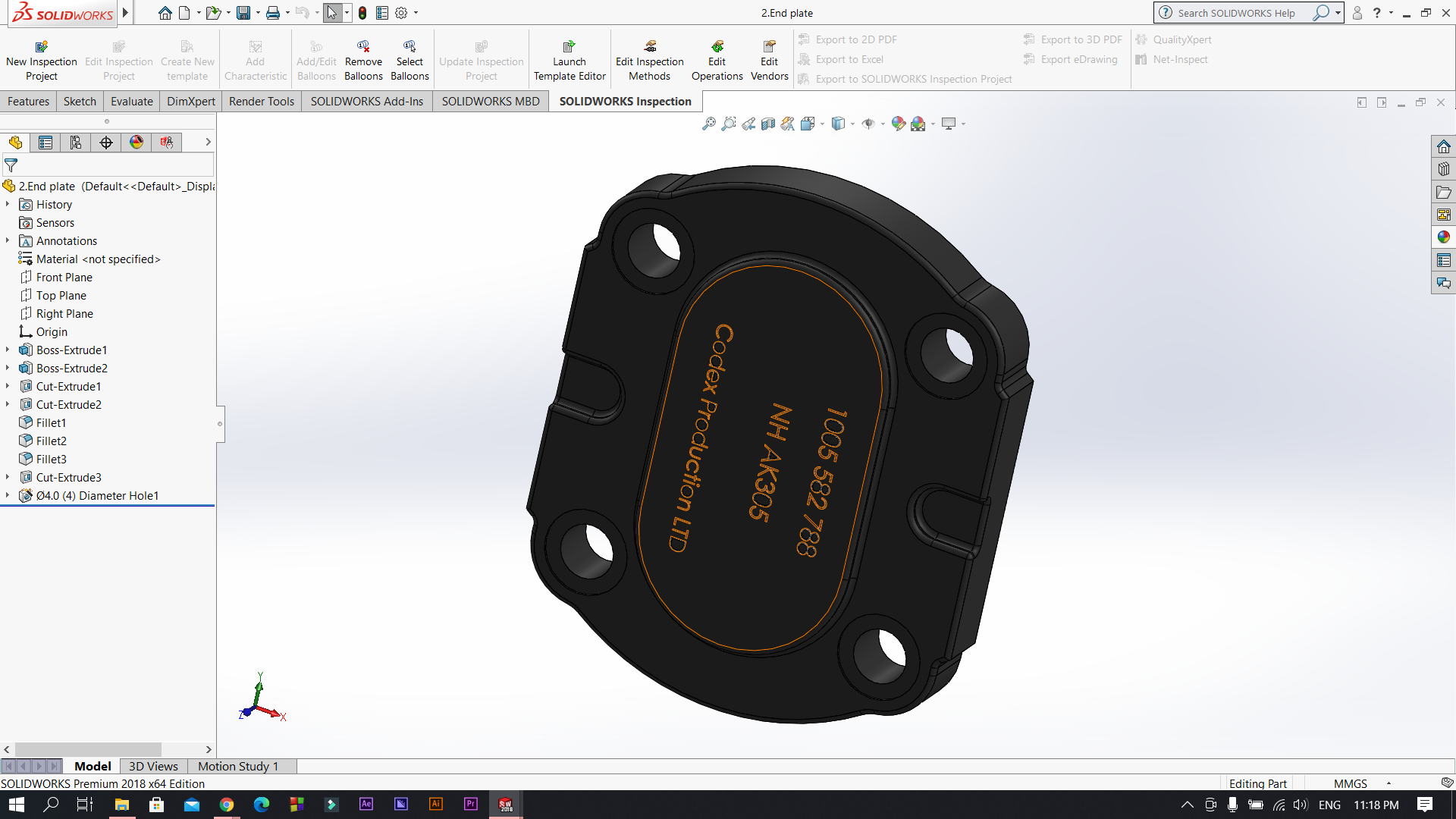Screen dimensions: 1456x819
Task: Open Render Tools tab
Action: [262, 101]
